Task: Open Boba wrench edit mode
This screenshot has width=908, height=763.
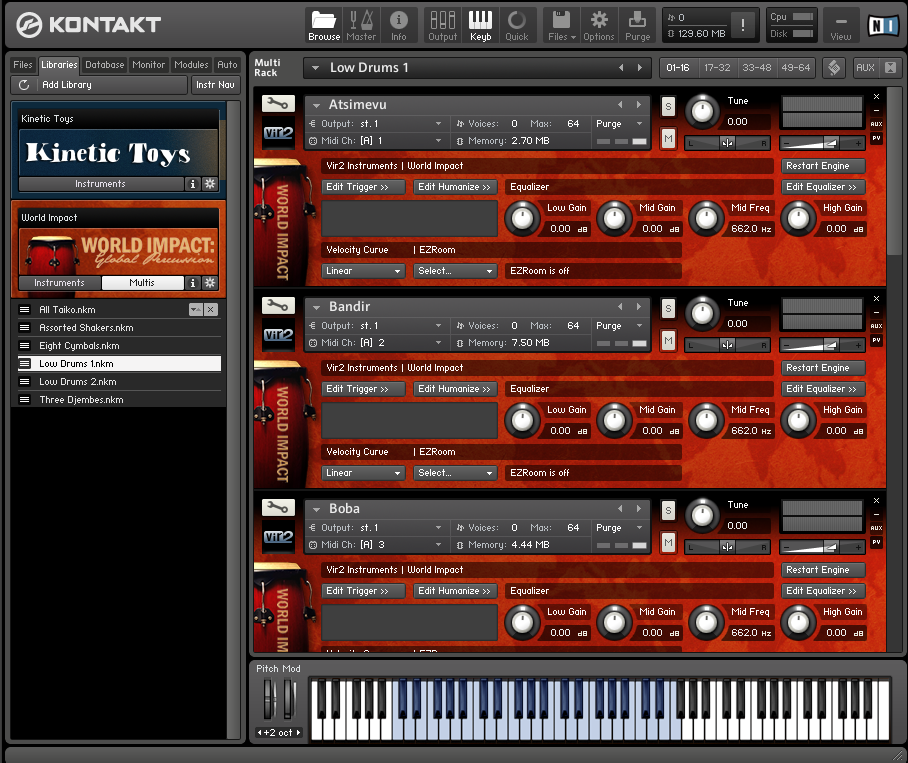Action: 279,508
